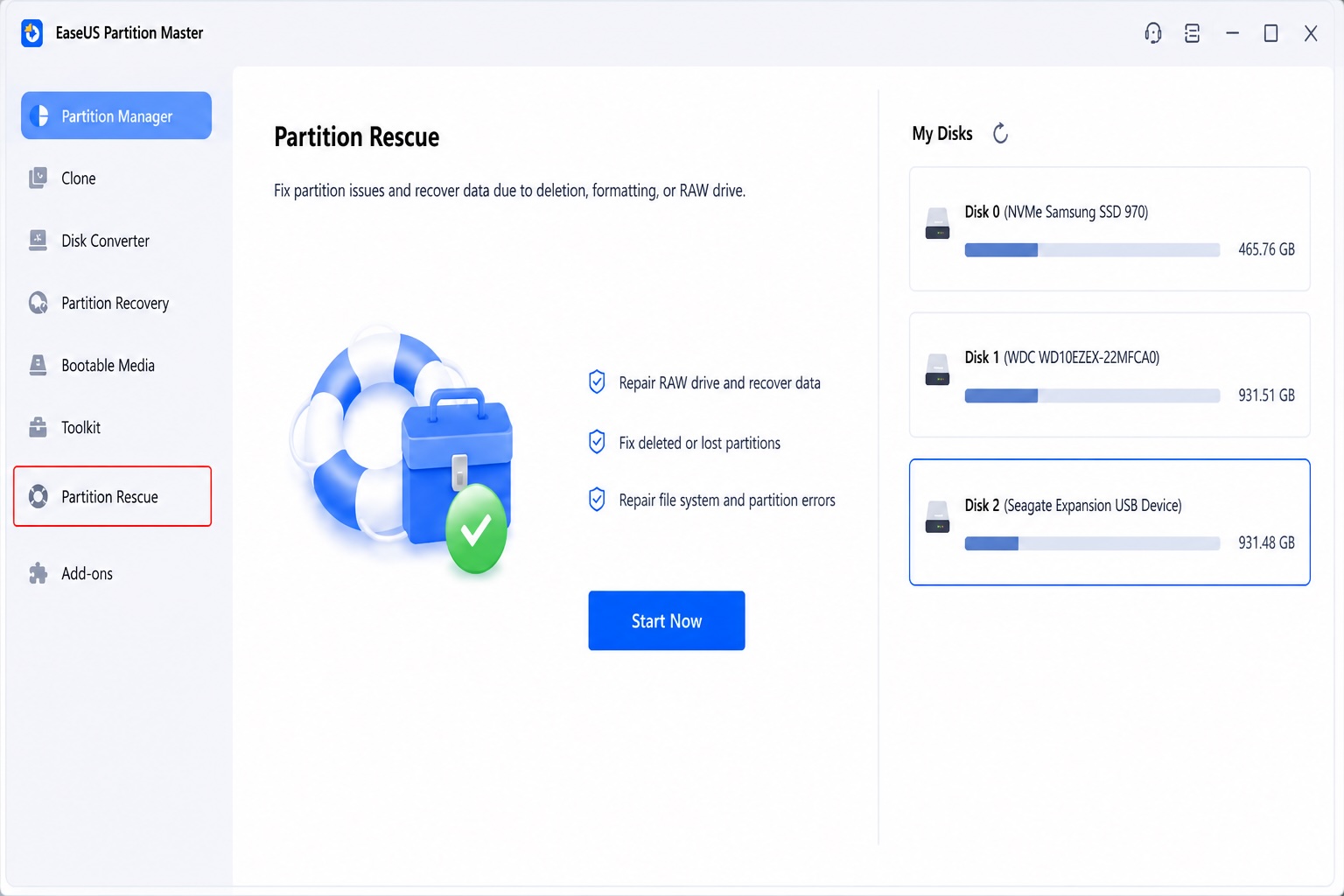Click the Start Now button
This screenshot has height=896, width=1344.
tap(667, 620)
